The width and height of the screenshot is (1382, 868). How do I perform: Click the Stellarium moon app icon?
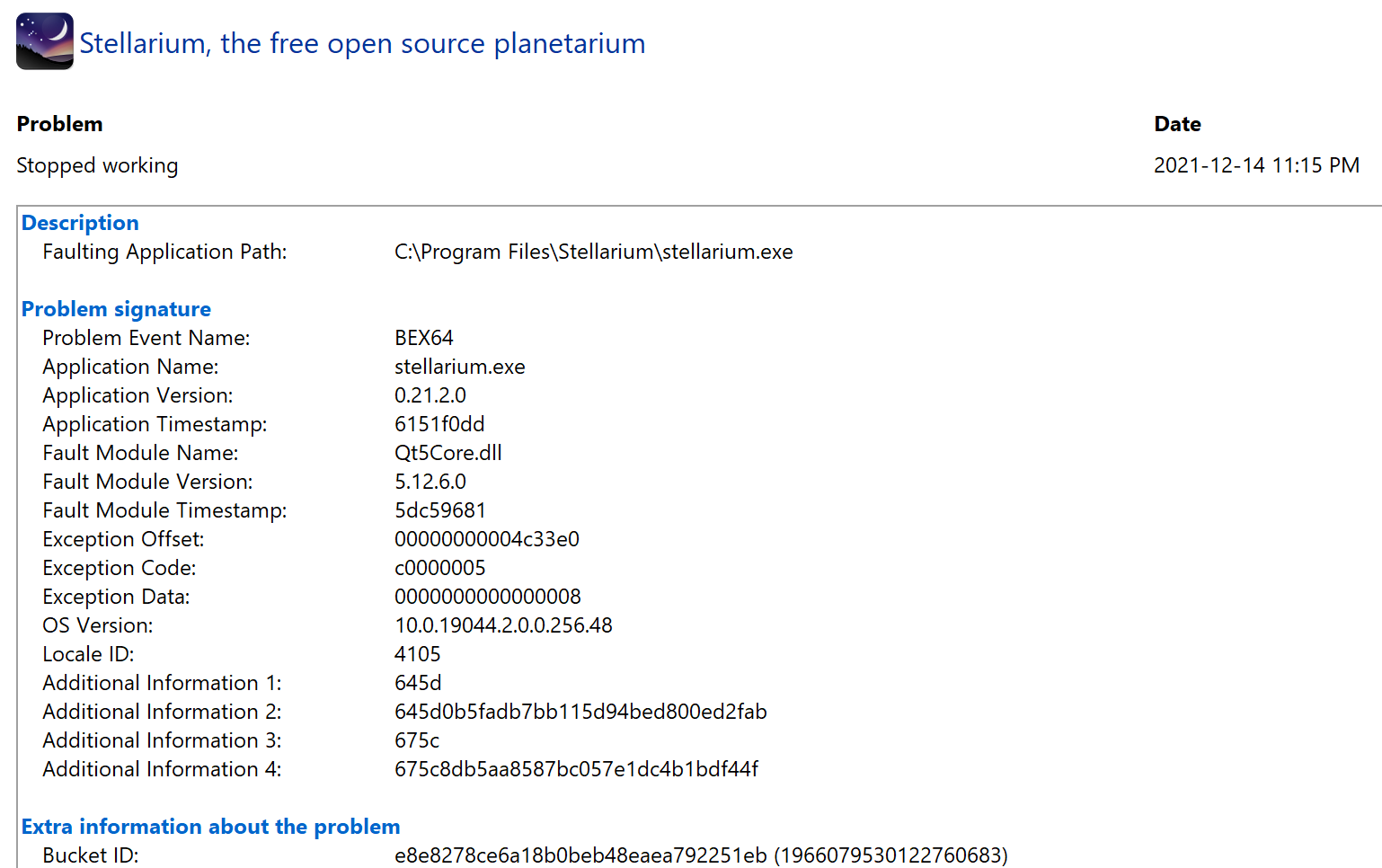click(x=45, y=41)
